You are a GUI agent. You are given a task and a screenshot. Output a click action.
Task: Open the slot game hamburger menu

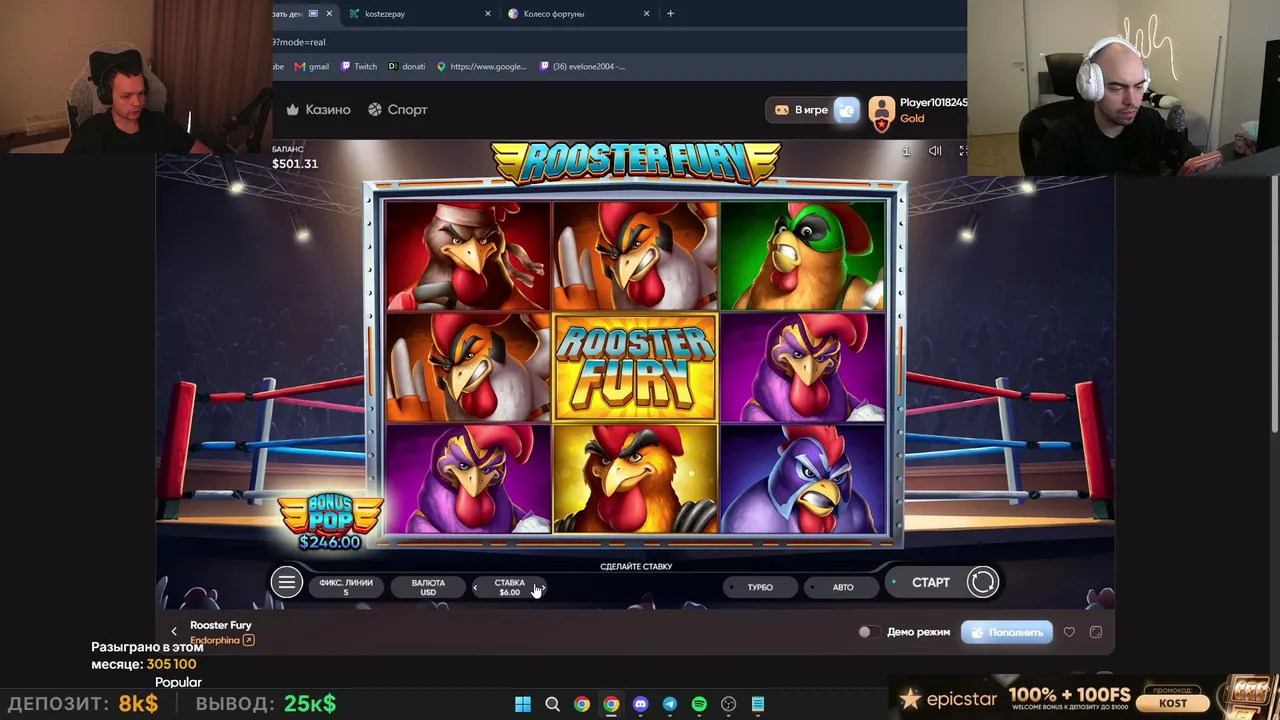point(286,582)
